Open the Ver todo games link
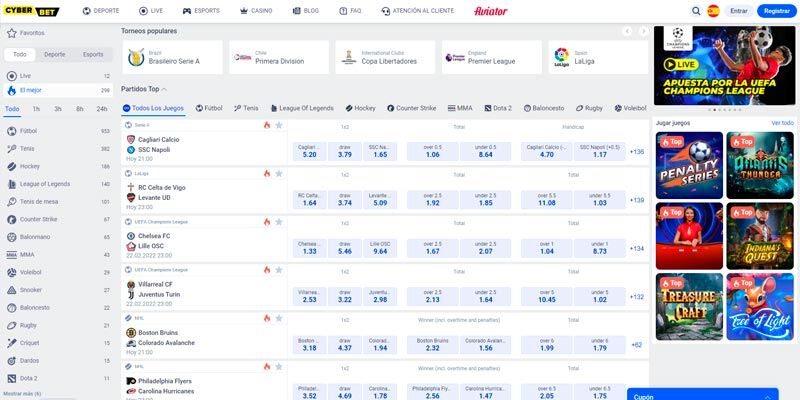The width and height of the screenshot is (800, 400). click(782, 122)
